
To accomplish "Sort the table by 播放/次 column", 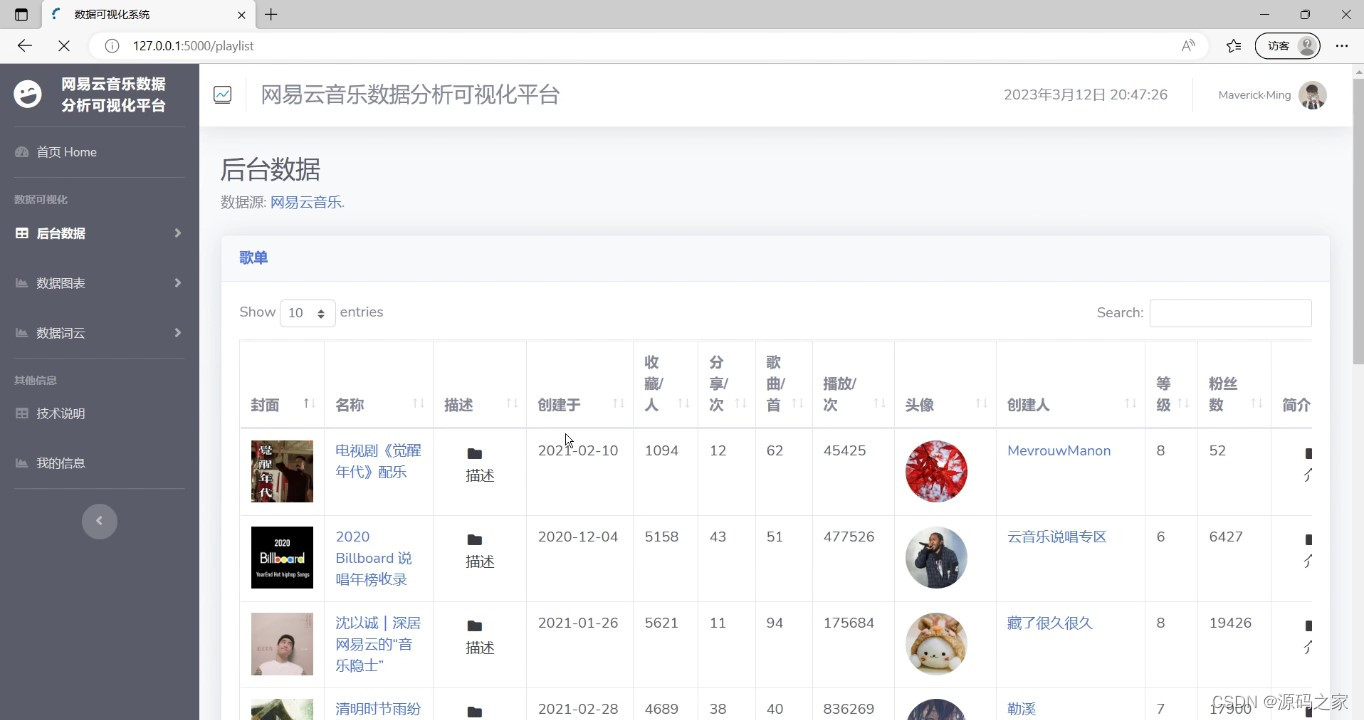I will point(854,385).
